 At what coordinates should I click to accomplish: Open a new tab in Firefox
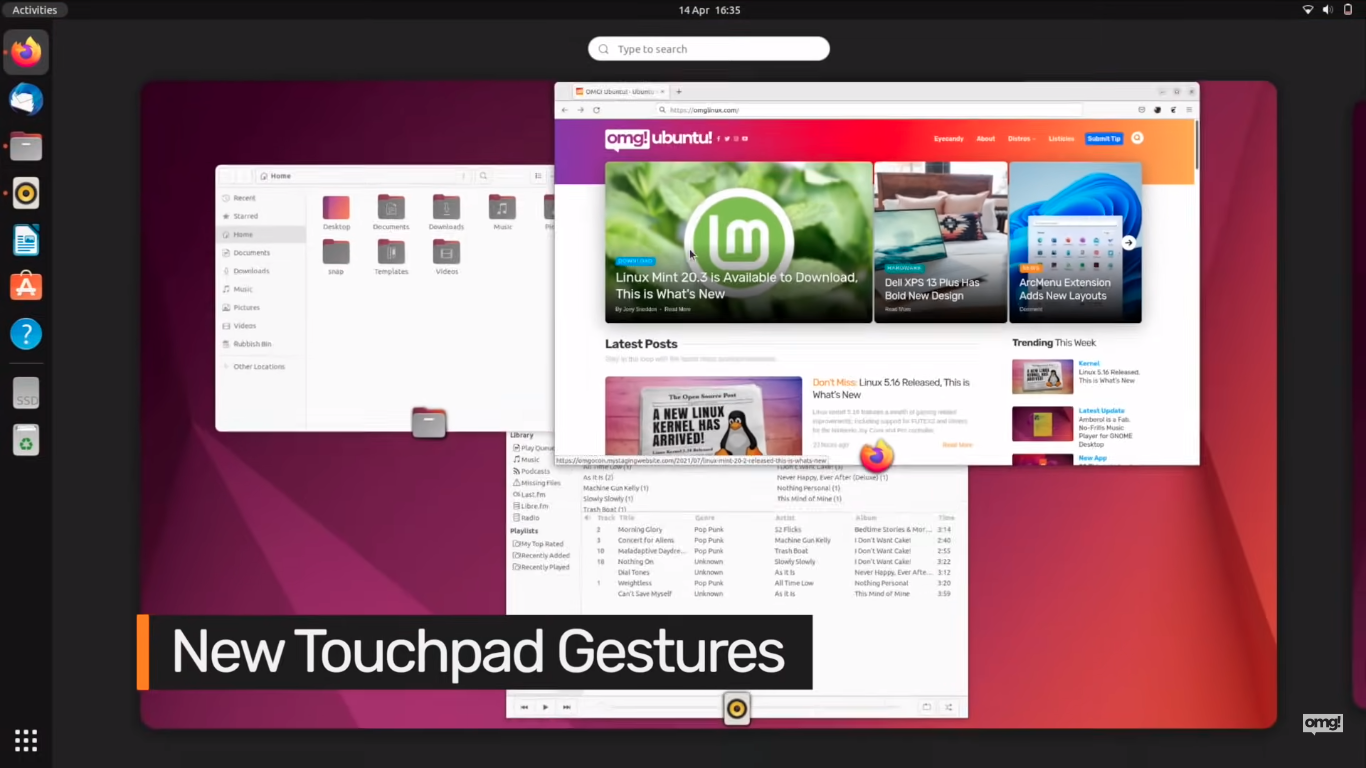[x=679, y=92]
